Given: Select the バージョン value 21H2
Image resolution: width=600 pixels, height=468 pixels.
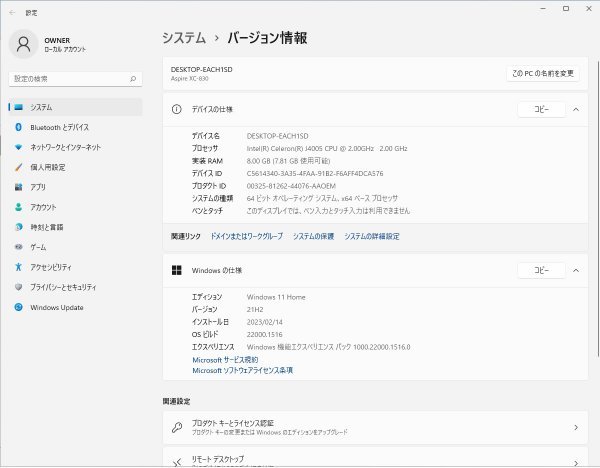Looking at the screenshot, I should coord(255,310).
